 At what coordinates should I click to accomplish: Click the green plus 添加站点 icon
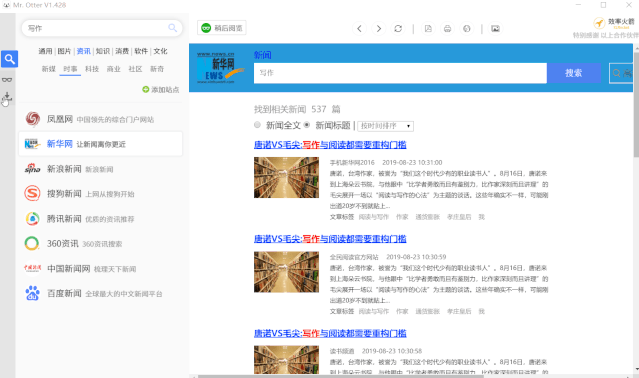[145, 89]
